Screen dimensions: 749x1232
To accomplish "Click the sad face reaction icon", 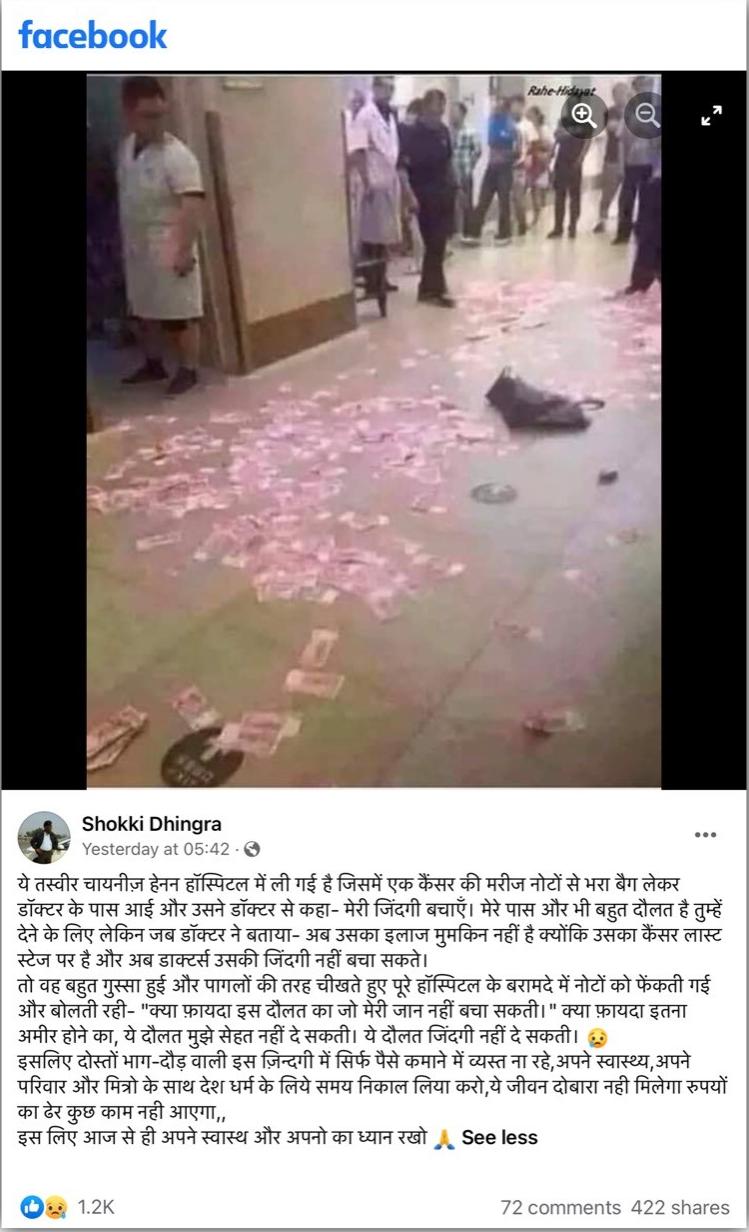I will (x=56, y=1207).
